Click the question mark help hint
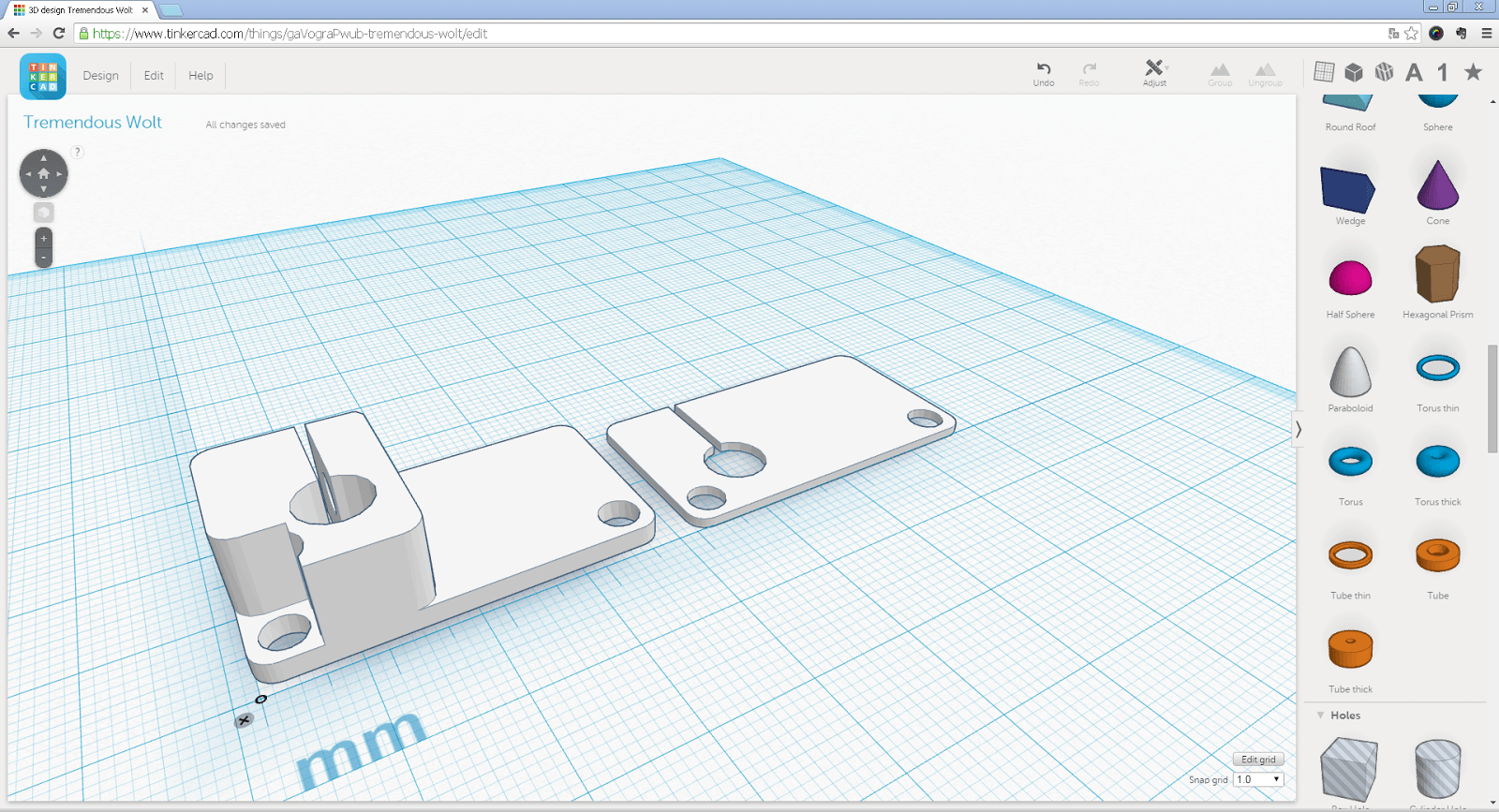Viewport: 1499px width, 812px height. 78,152
